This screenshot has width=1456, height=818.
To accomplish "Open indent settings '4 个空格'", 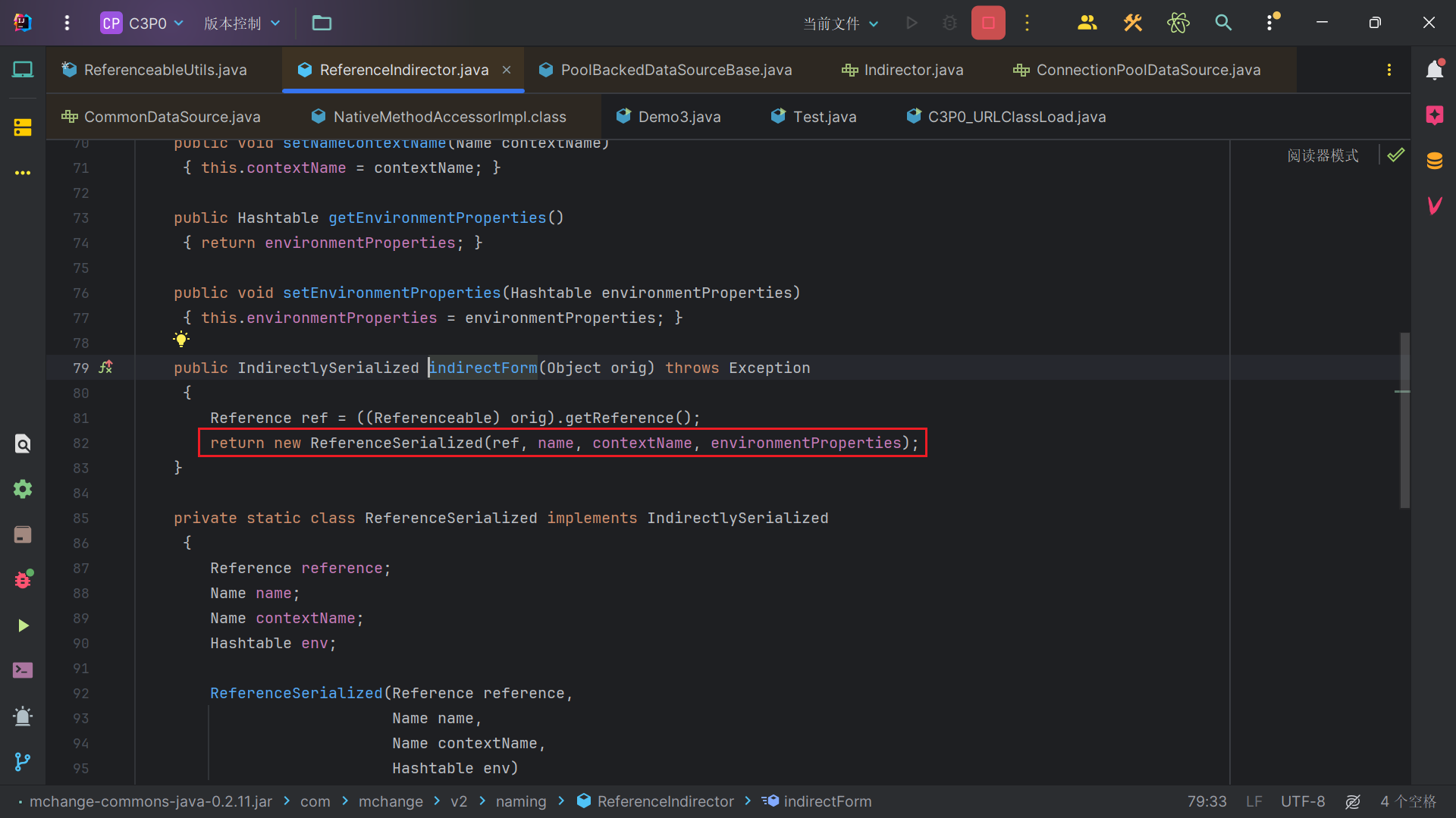I will (1408, 801).
